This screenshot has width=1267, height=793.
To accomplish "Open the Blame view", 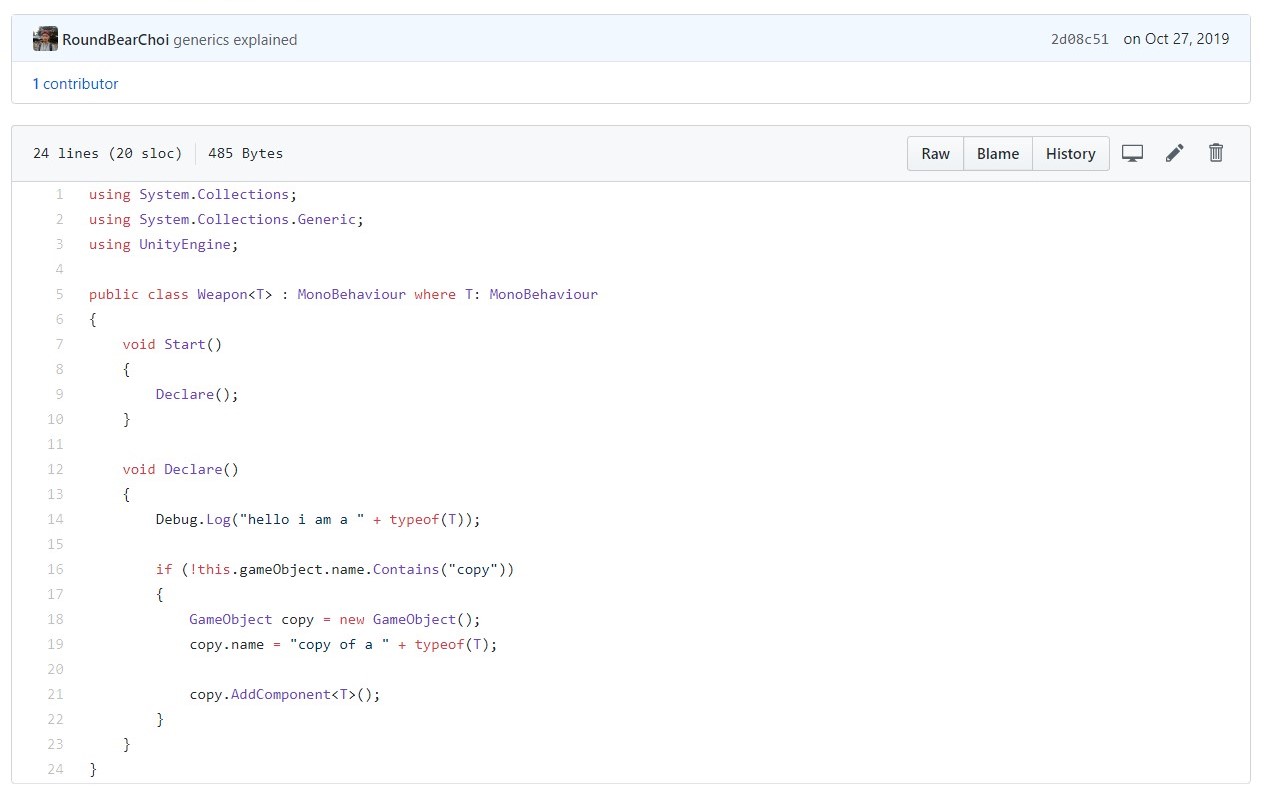I will [998, 153].
